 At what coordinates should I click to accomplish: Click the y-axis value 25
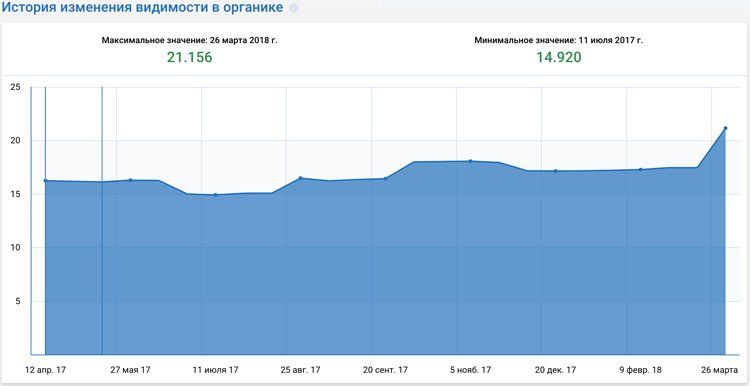coord(15,87)
